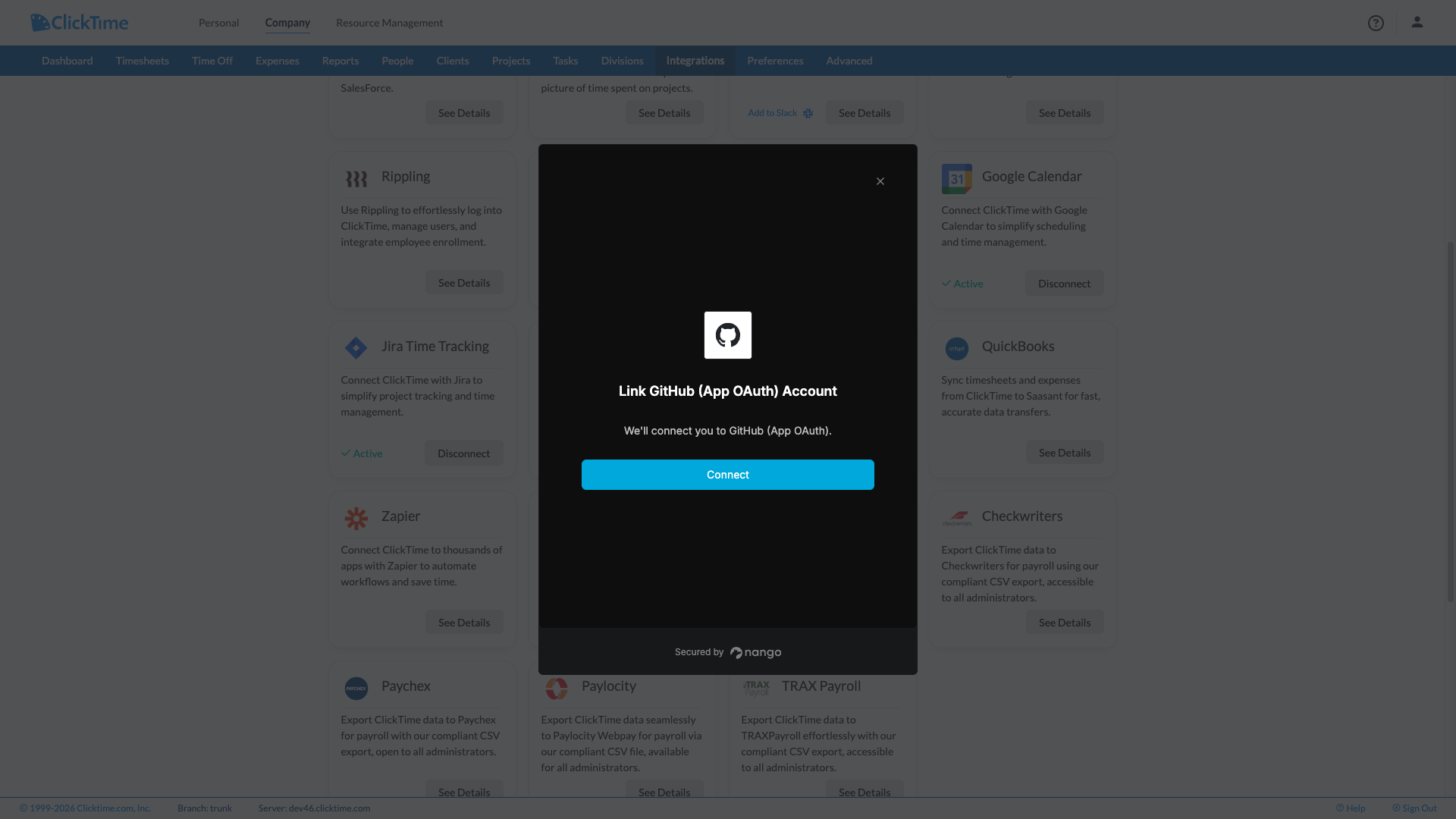Screen dimensions: 1456x819
Task: Open the Personal section
Action: click(219, 23)
